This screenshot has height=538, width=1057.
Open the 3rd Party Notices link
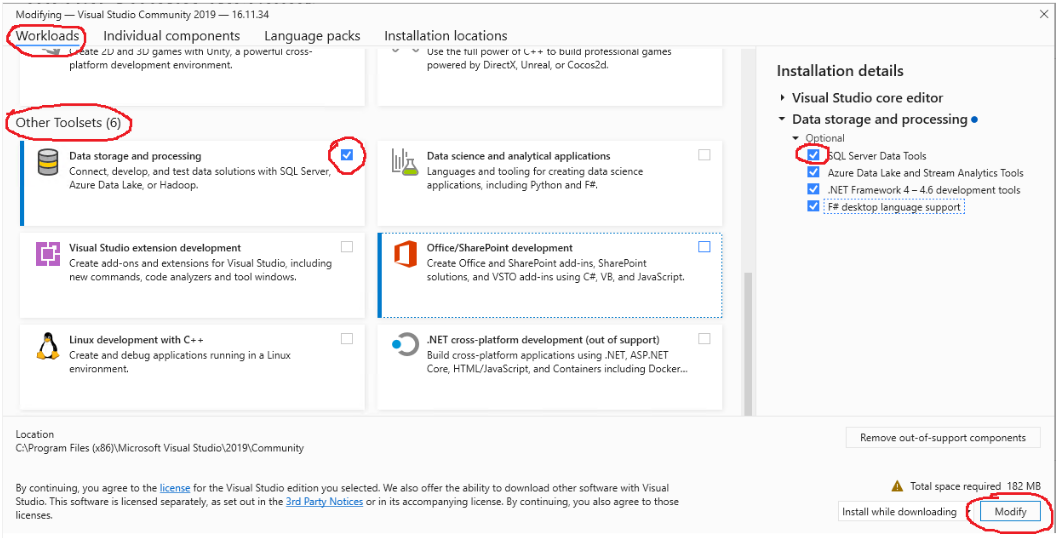pos(324,502)
